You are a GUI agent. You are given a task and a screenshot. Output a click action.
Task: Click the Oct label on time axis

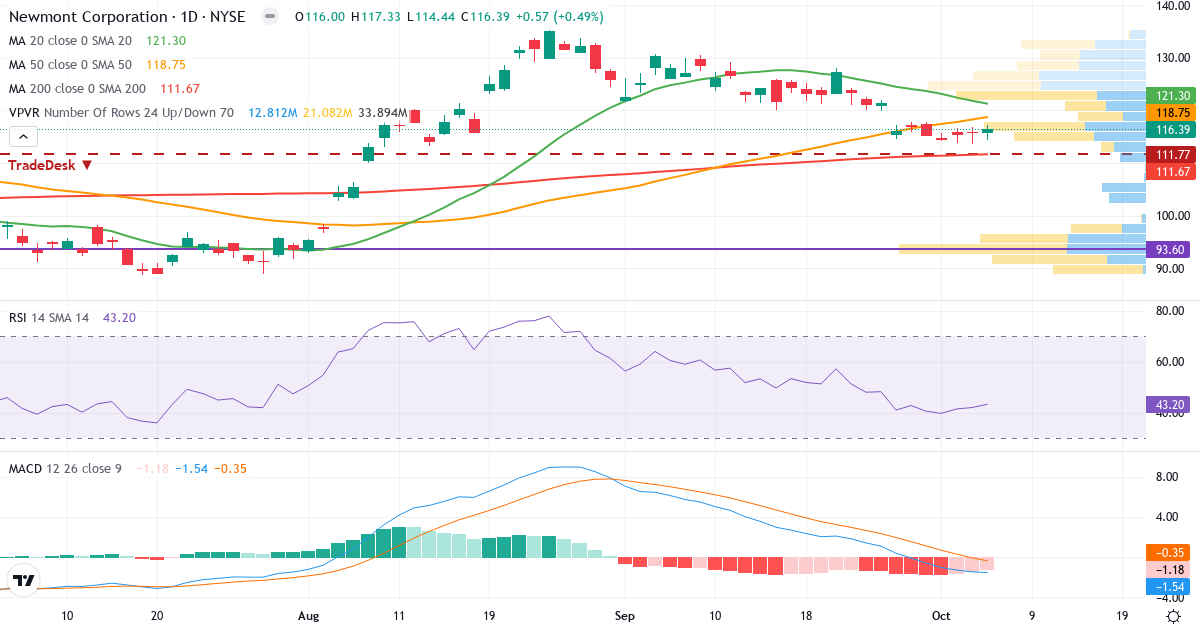[x=940, y=616]
